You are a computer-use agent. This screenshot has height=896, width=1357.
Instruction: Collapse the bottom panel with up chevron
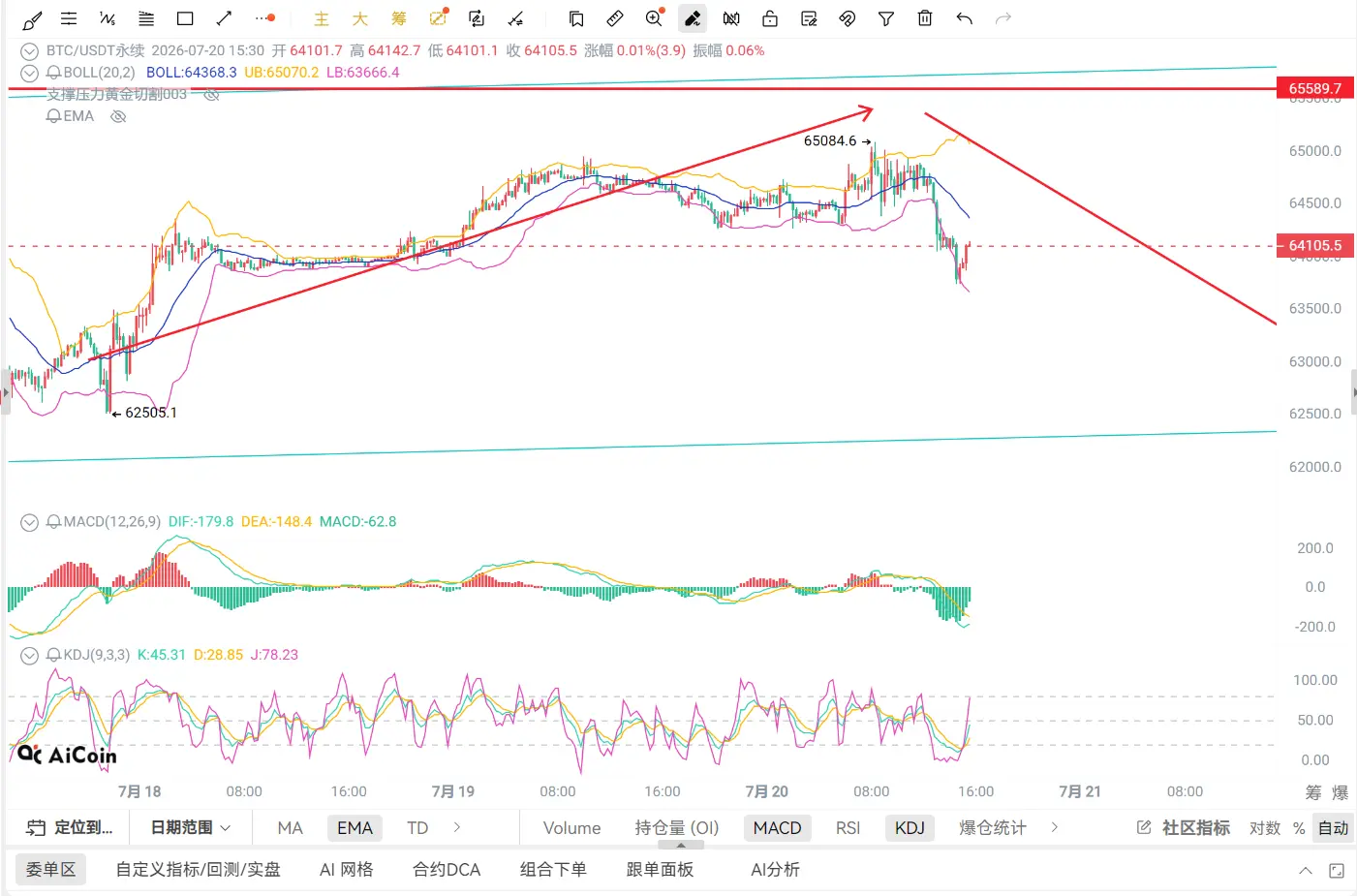1306,871
